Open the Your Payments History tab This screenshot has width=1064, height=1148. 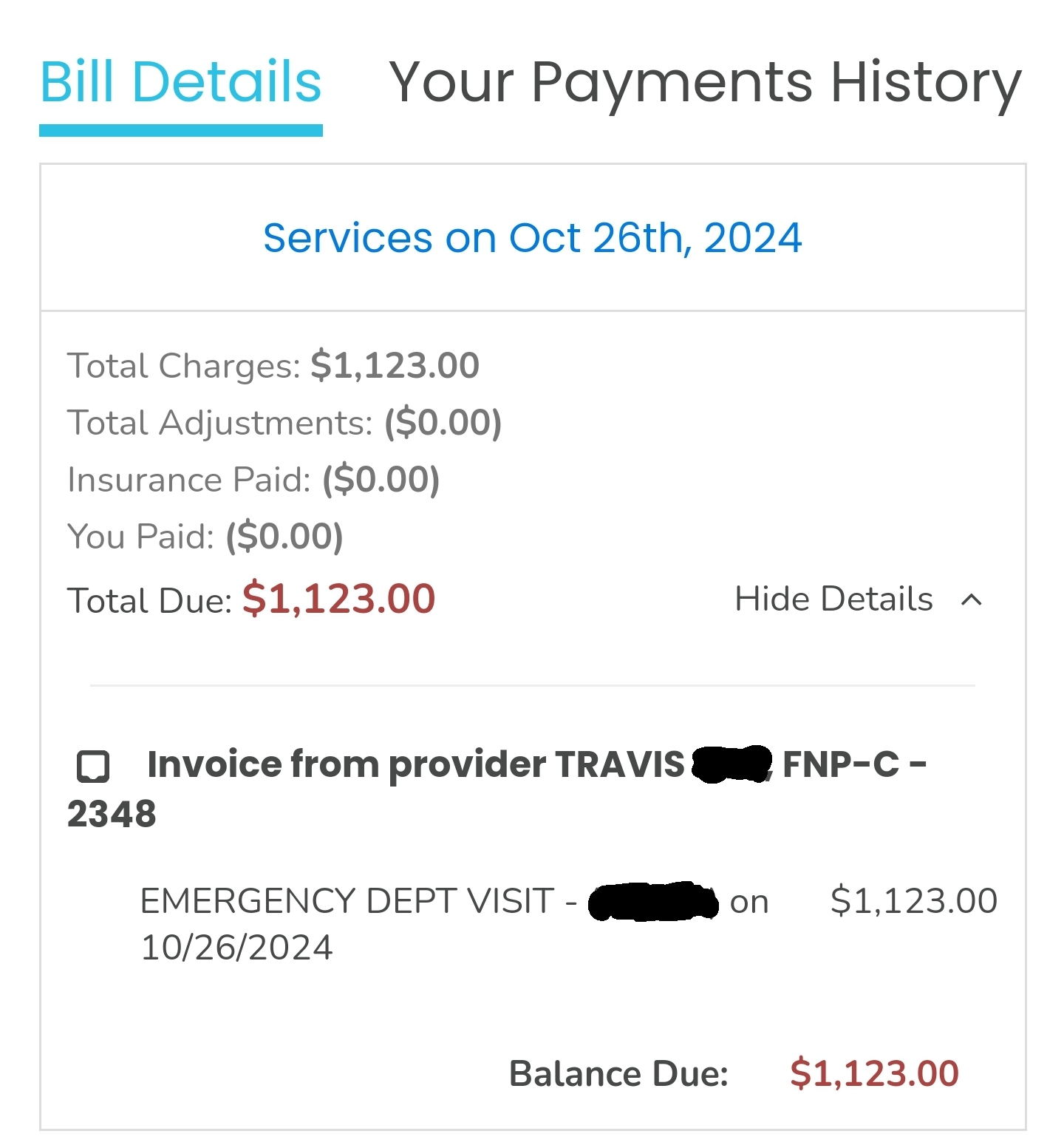point(705,84)
